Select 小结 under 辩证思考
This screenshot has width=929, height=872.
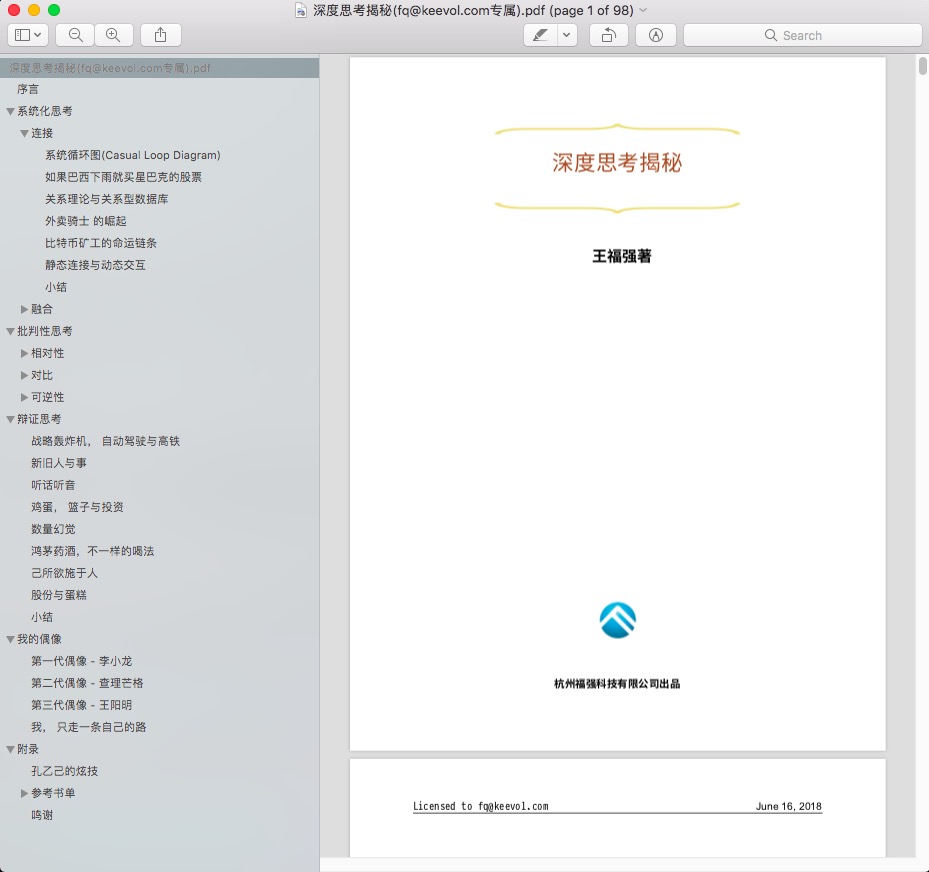coord(42,617)
